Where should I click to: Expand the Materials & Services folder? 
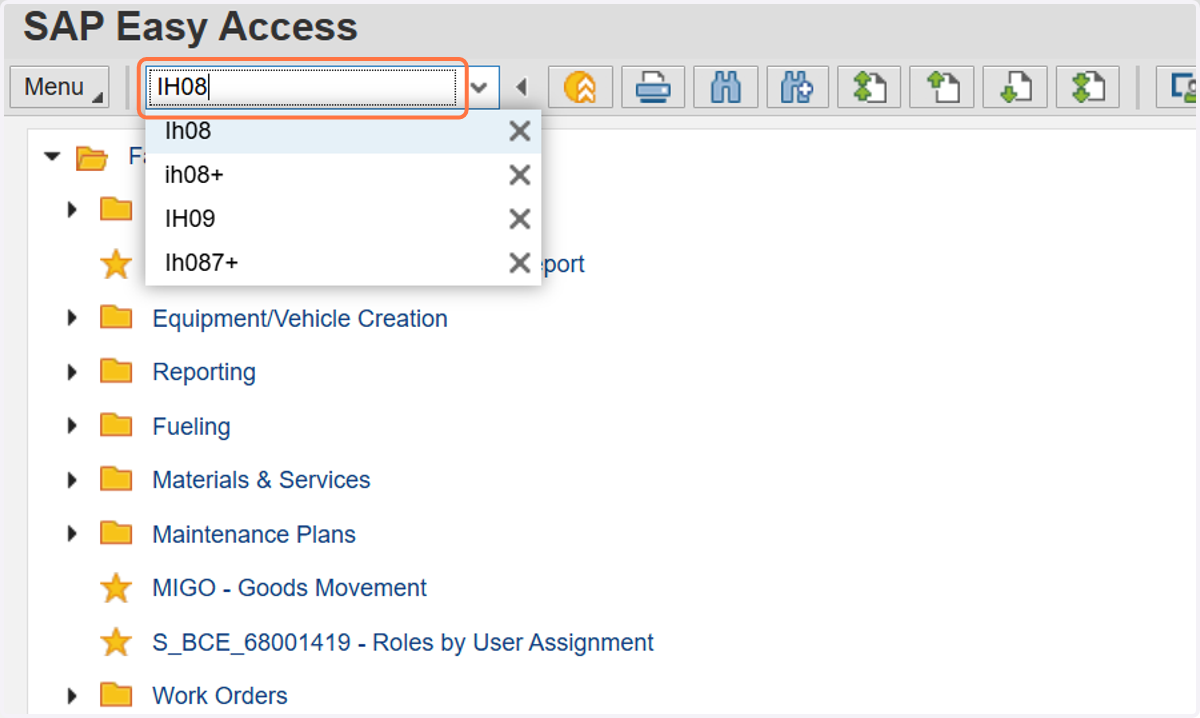click(72, 480)
